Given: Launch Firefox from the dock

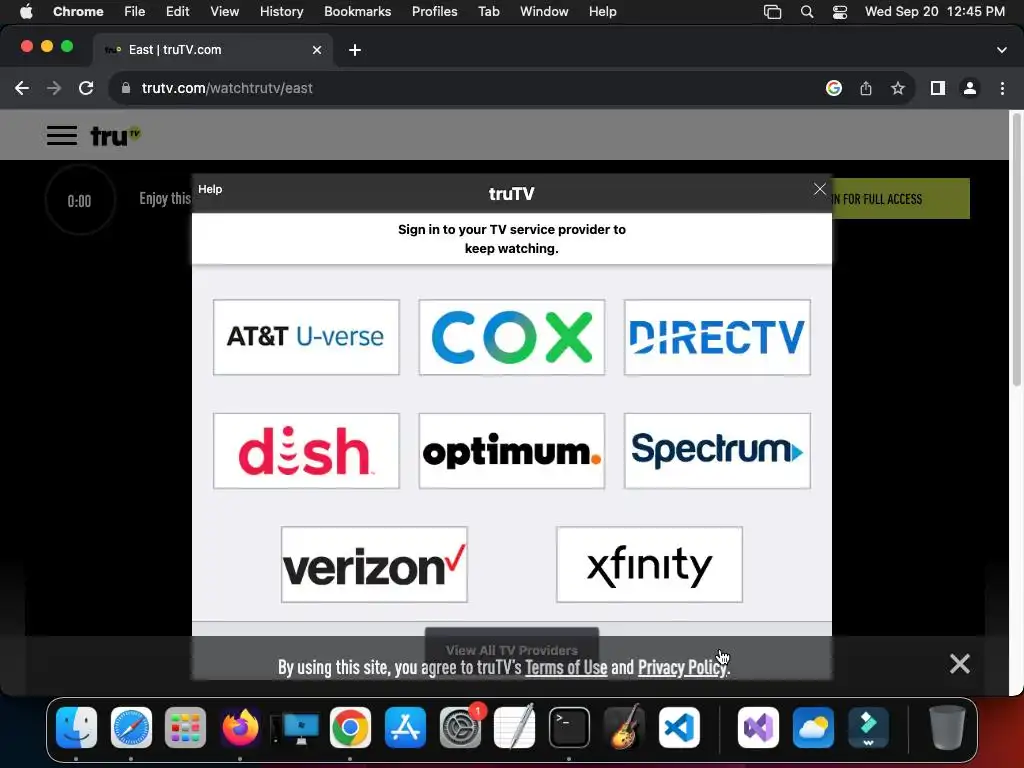Looking at the screenshot, I should click(240, 727).
